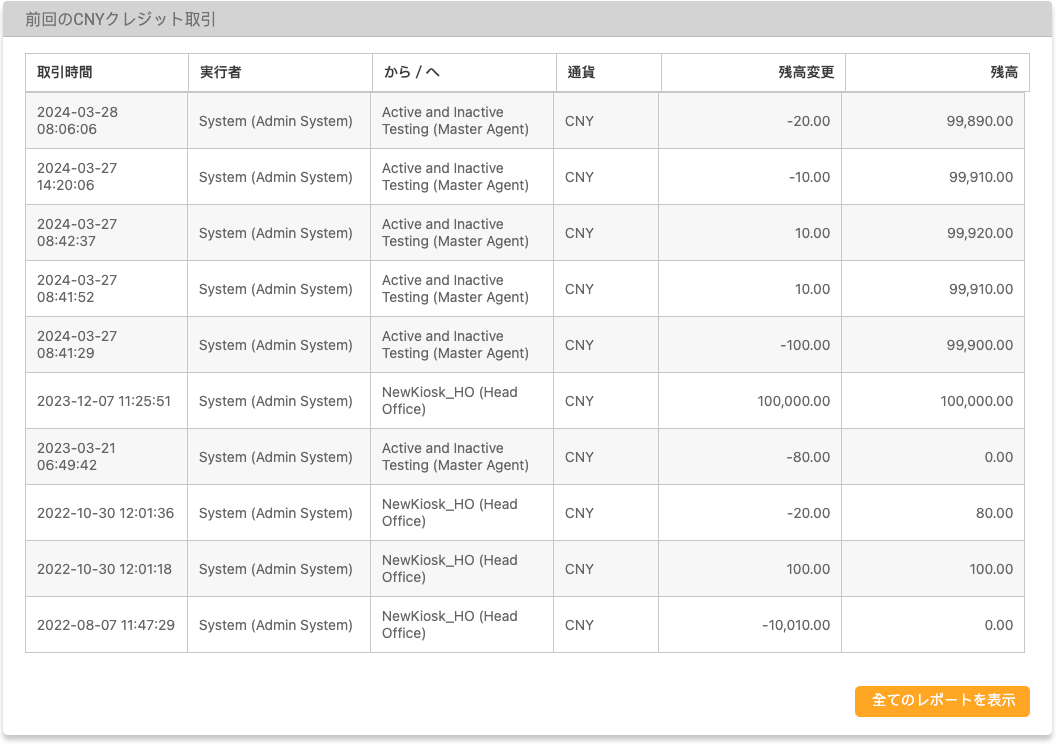Click the 2022-08-07 11:47:29 timestamp cell

point(106,625)
